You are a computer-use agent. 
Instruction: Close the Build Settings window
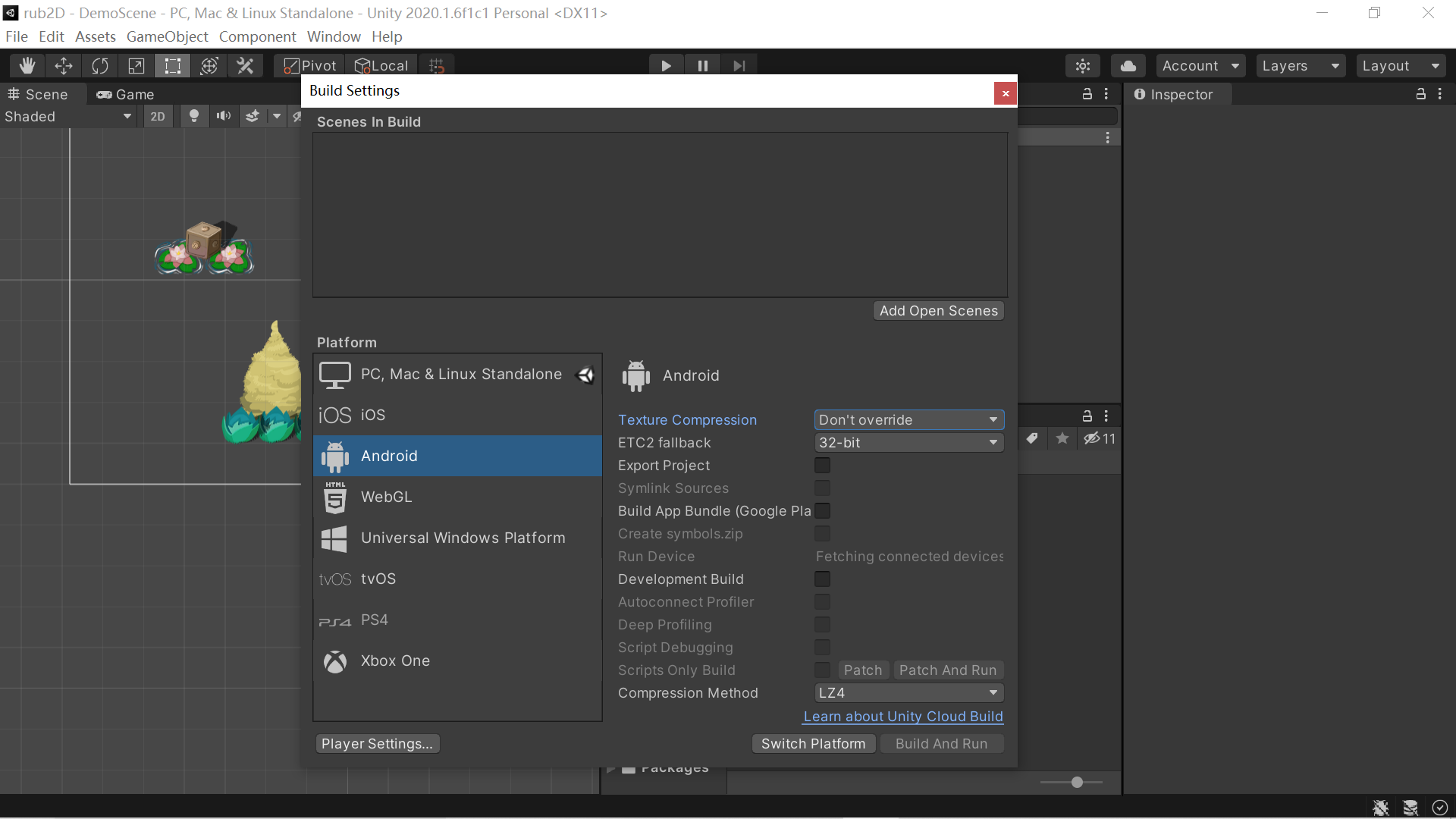1006,93
